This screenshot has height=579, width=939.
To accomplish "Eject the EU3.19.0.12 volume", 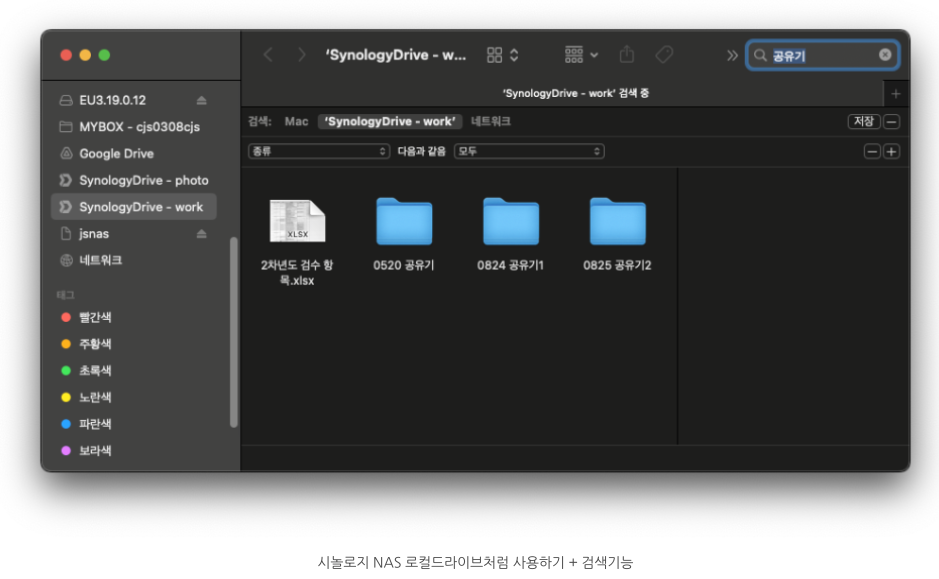I will 201,100.
